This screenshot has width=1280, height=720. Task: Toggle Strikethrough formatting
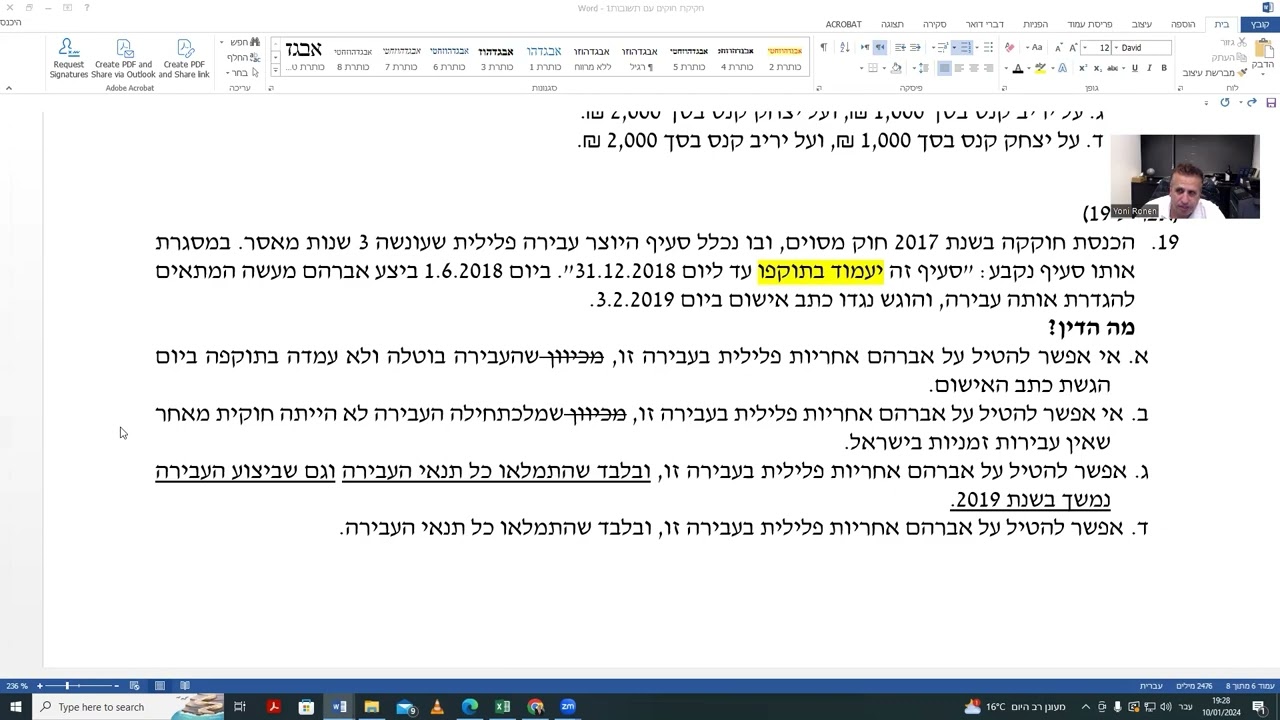1112,68
